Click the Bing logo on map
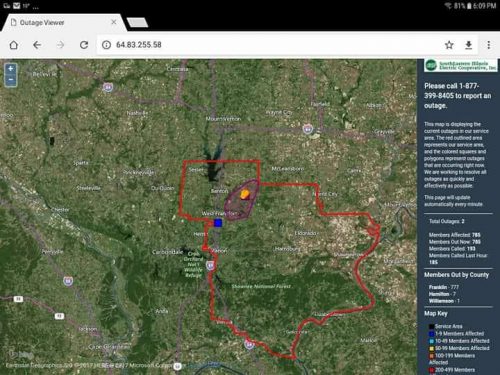500x375 pixels. pyautogui.click(x=21, y=354)
